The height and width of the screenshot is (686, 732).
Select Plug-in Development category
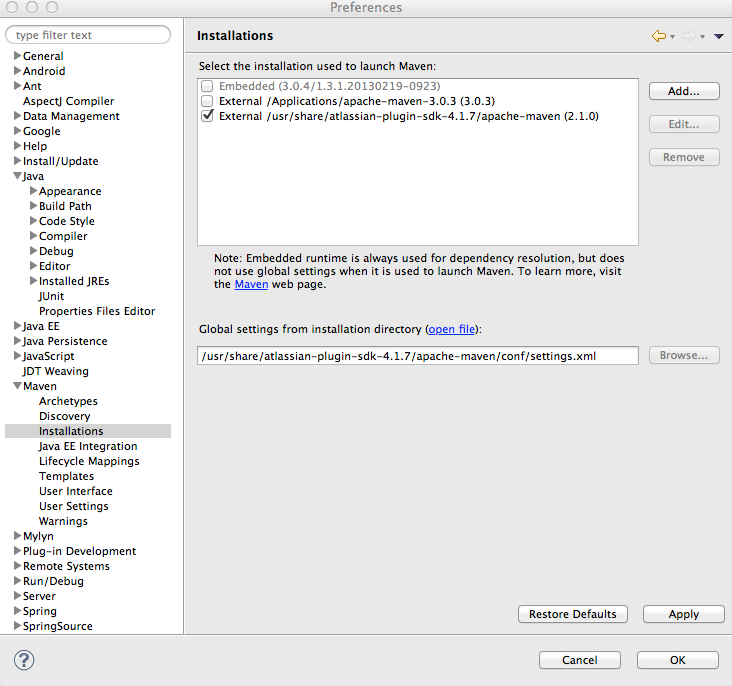pyautogui.click(x=79, y=551)
